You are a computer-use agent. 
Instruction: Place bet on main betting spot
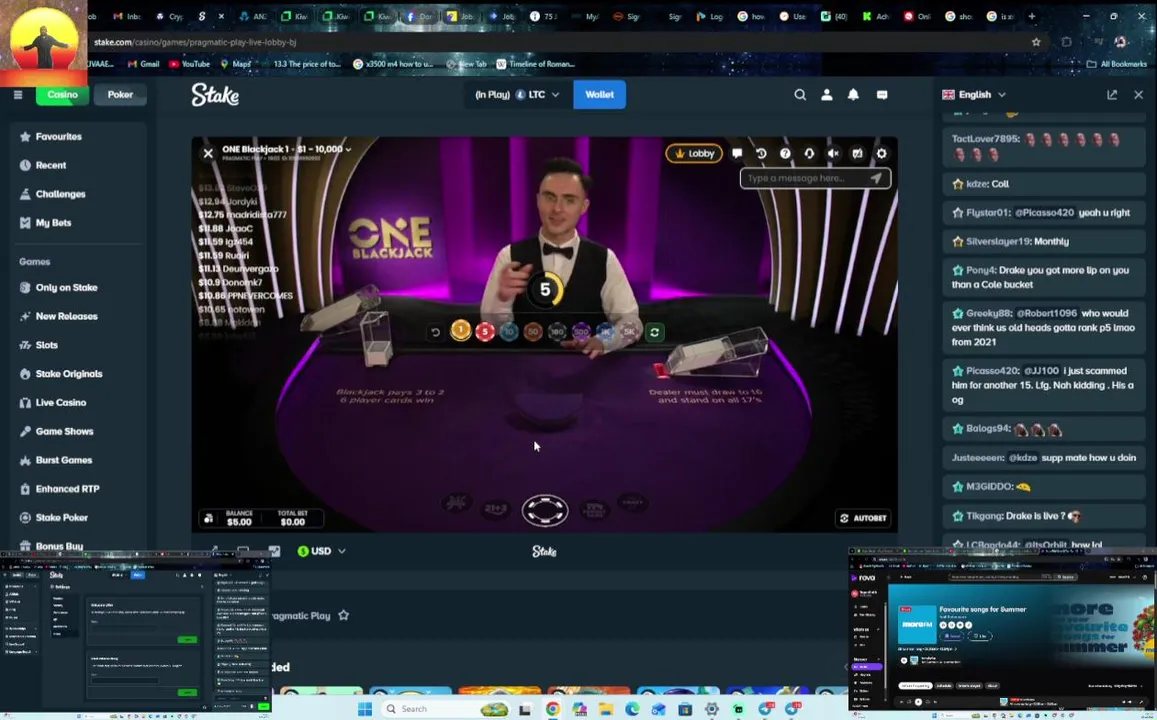545,510
